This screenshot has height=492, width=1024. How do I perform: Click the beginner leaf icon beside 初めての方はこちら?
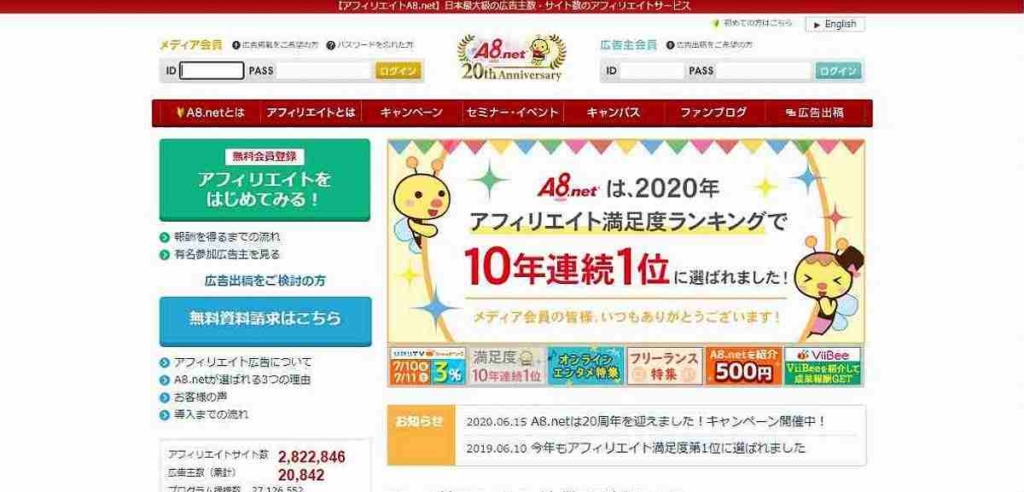click(716, 23)
